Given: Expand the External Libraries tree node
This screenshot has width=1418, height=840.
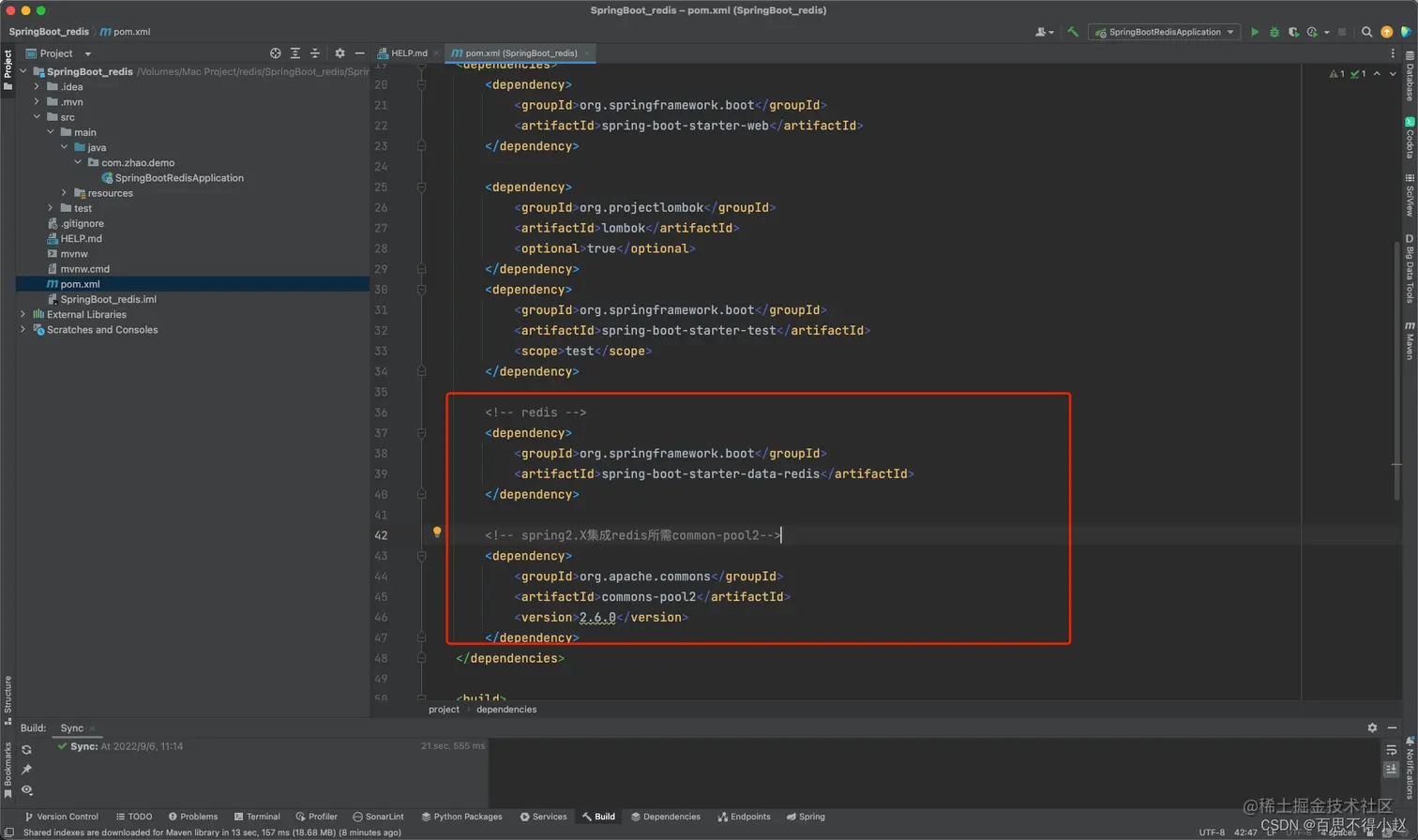Looking at the screenshot, I should 23,314.
